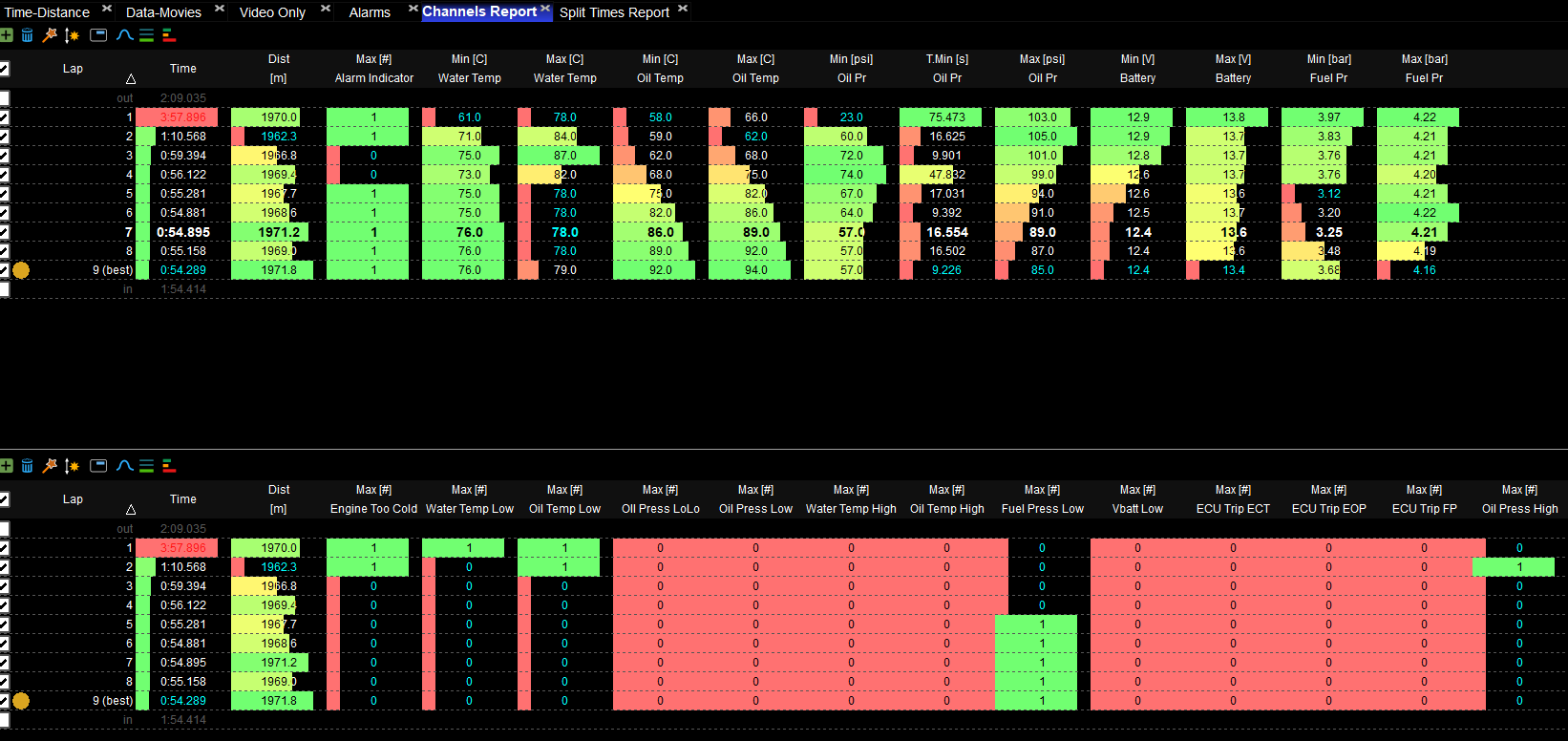Click the magic wand icon in upper report toolbar
This screenshot has height=741, width=1568.
[50, 35]
